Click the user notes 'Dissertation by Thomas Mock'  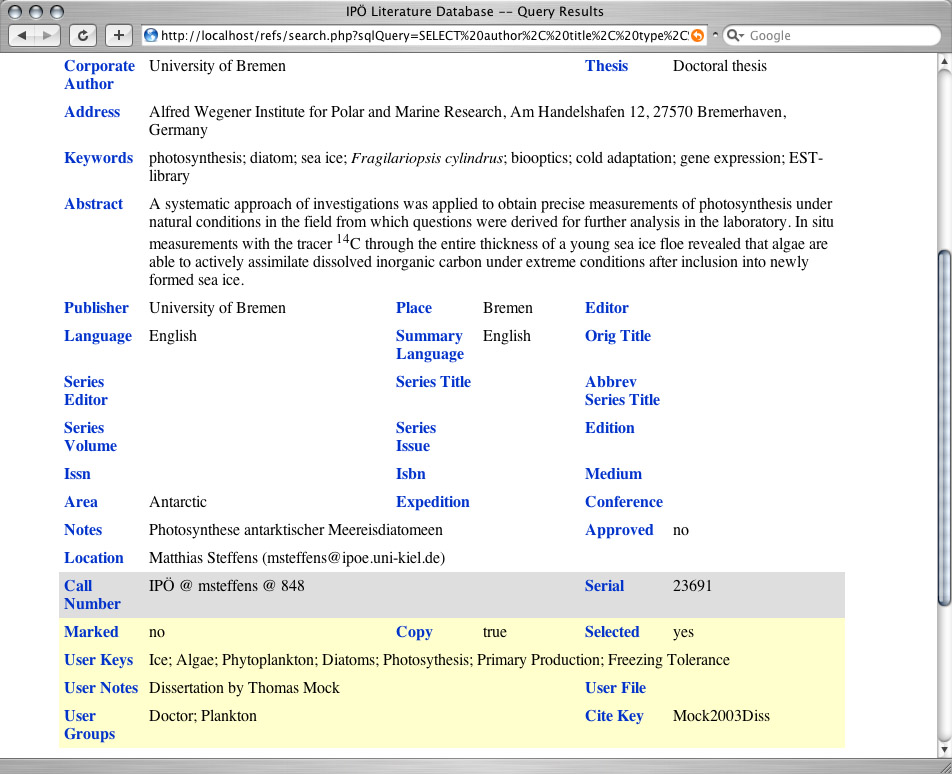tap(244, 688)
